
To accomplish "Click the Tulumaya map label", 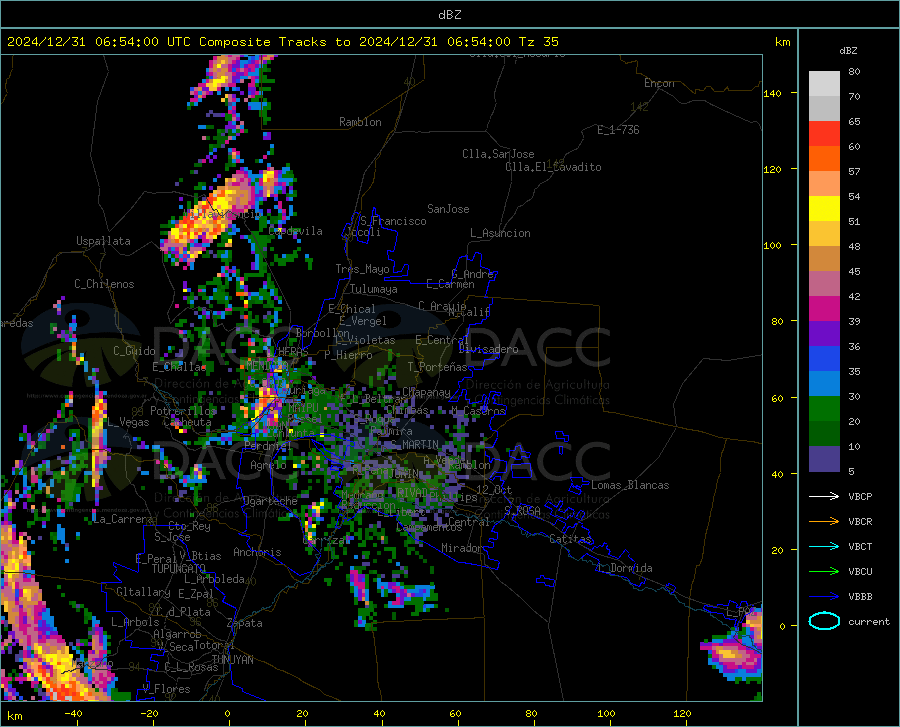I will 374,289.
